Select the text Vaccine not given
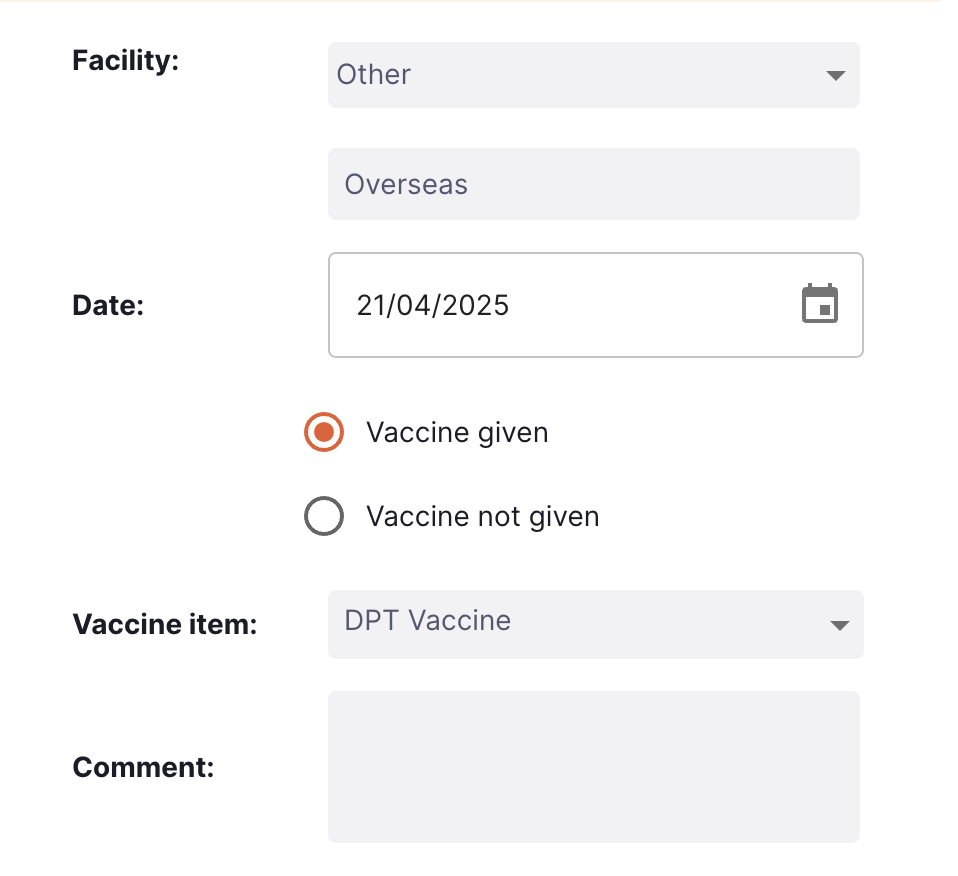The image size is (958, 876). 483,516
